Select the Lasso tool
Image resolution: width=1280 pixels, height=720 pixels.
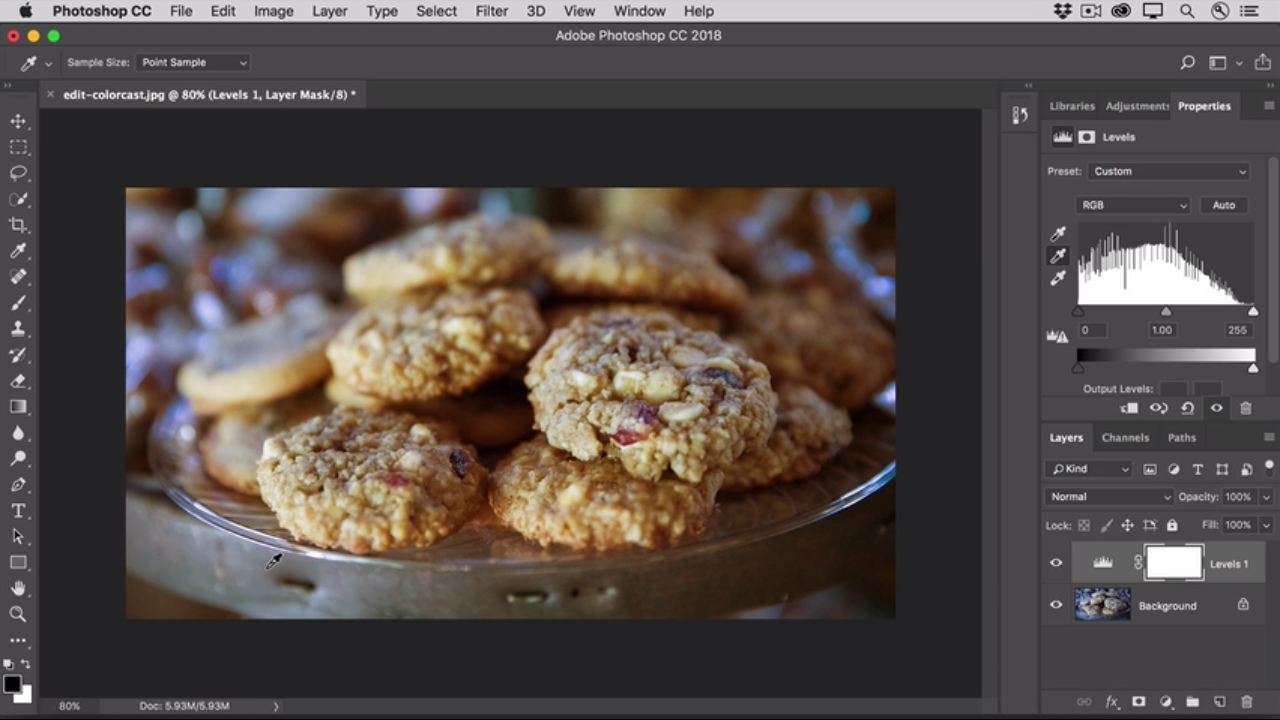(x=18, y=173)
